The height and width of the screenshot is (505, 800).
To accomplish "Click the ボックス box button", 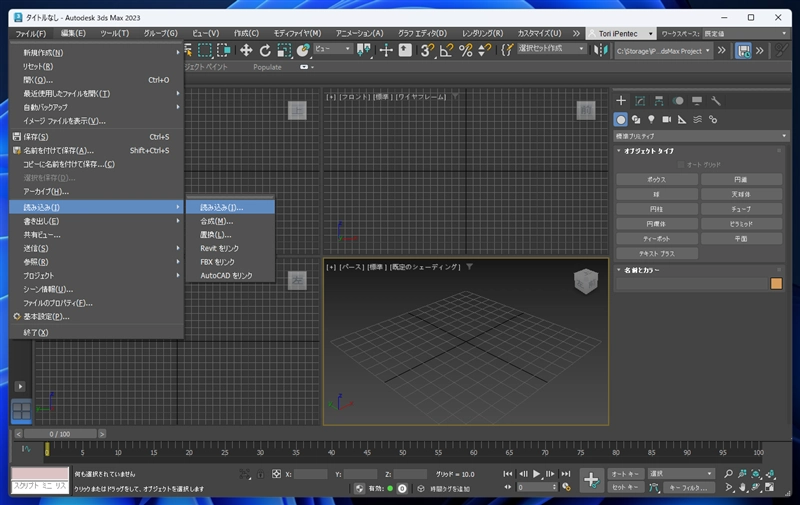I will tap(656, 179).
